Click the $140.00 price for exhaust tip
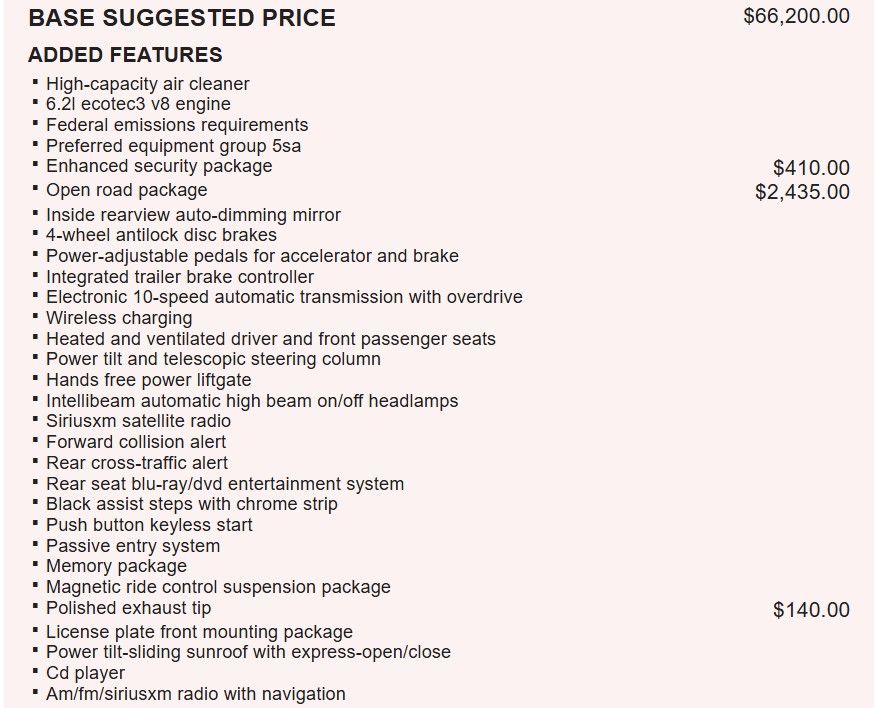 pyautogui.click(x=811, y=610)
